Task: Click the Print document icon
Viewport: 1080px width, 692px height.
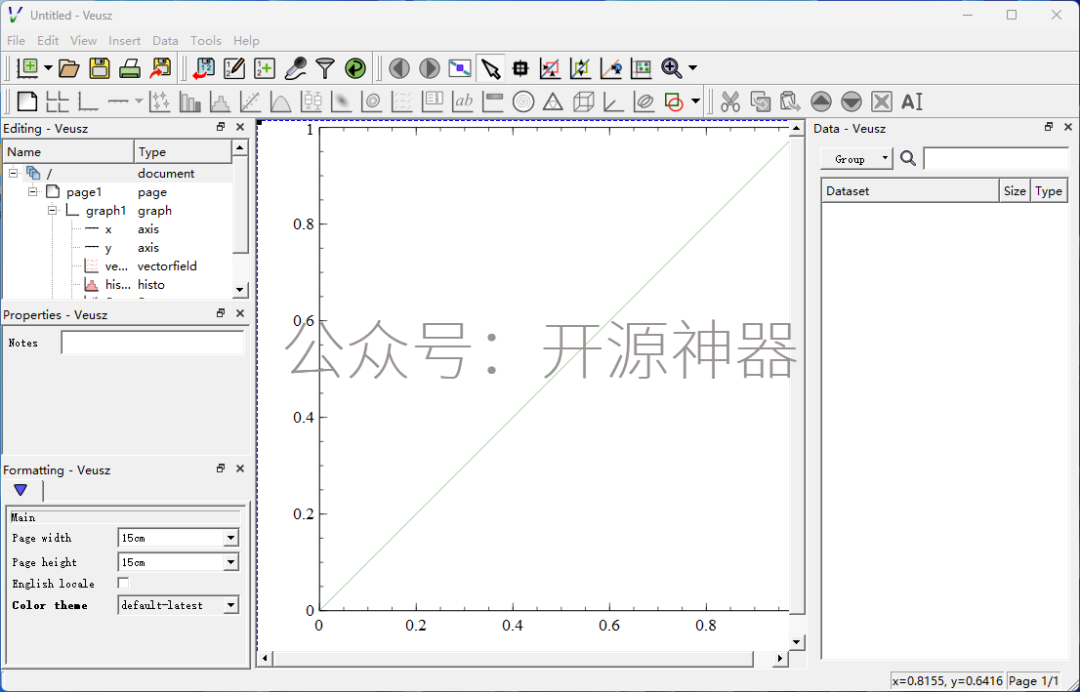Action: pyautogui.click(x=129, y=67)
